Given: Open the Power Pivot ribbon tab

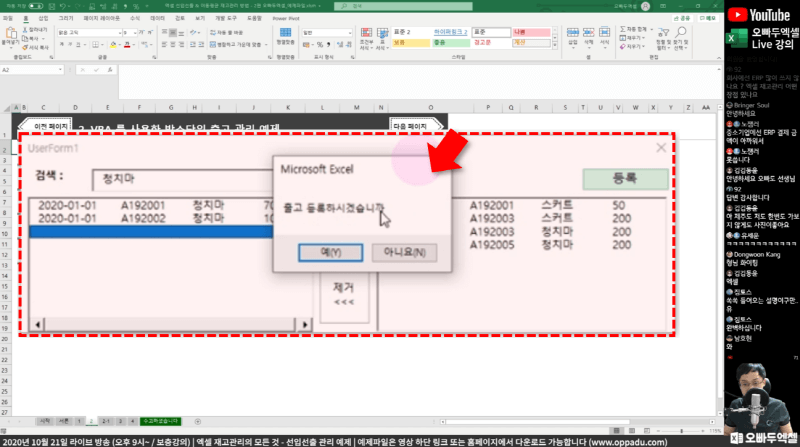Looking at the screenshot, I should [285, 18].
